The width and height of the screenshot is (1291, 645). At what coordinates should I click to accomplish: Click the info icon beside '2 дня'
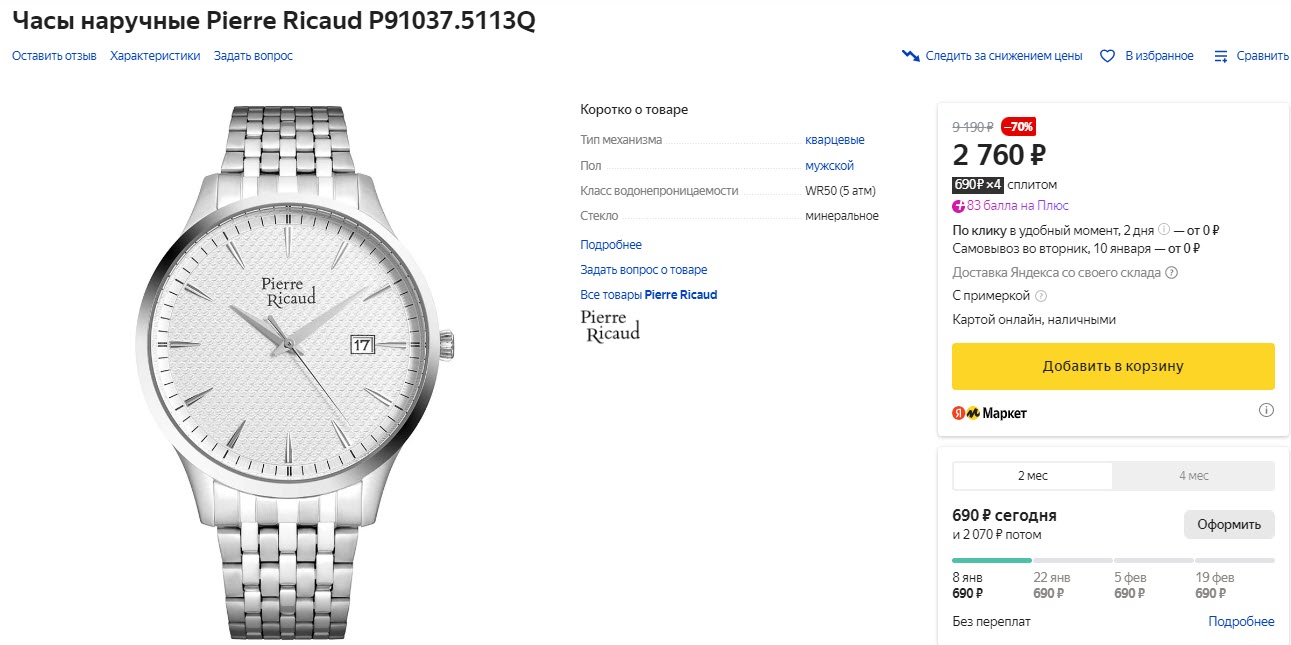click(x=1163, y=230)
